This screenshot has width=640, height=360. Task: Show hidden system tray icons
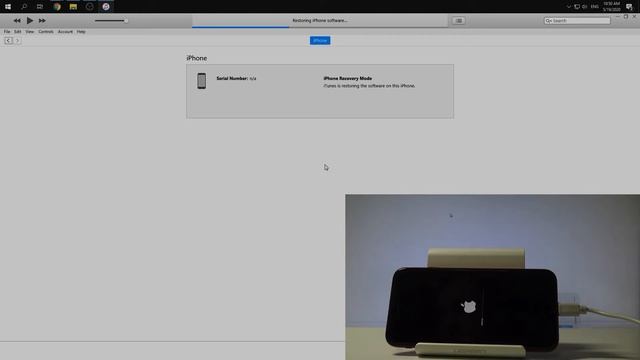coord(569,7)
